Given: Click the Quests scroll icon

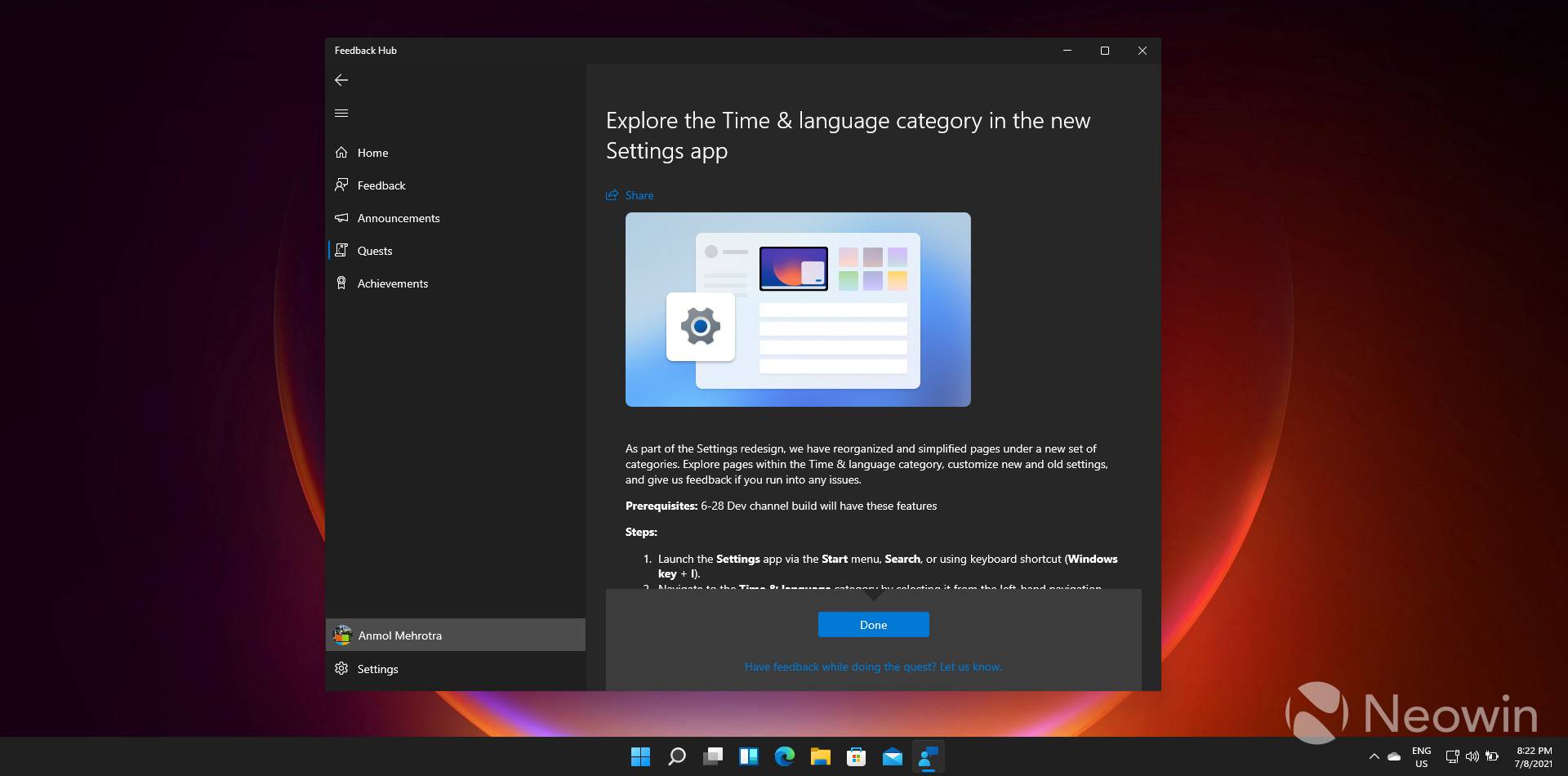Looking at the screenshot, I should click(341, 251).
